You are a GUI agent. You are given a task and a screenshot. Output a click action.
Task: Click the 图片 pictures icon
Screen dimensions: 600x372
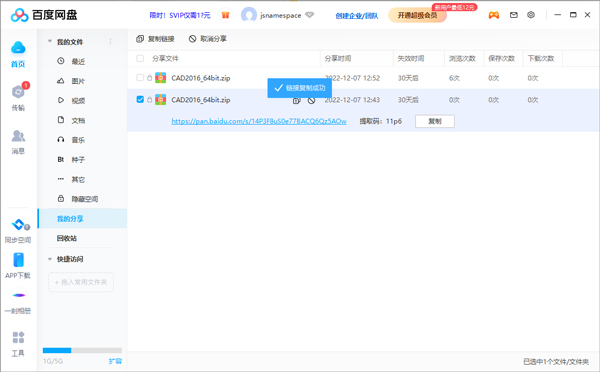tap(60, 81)
